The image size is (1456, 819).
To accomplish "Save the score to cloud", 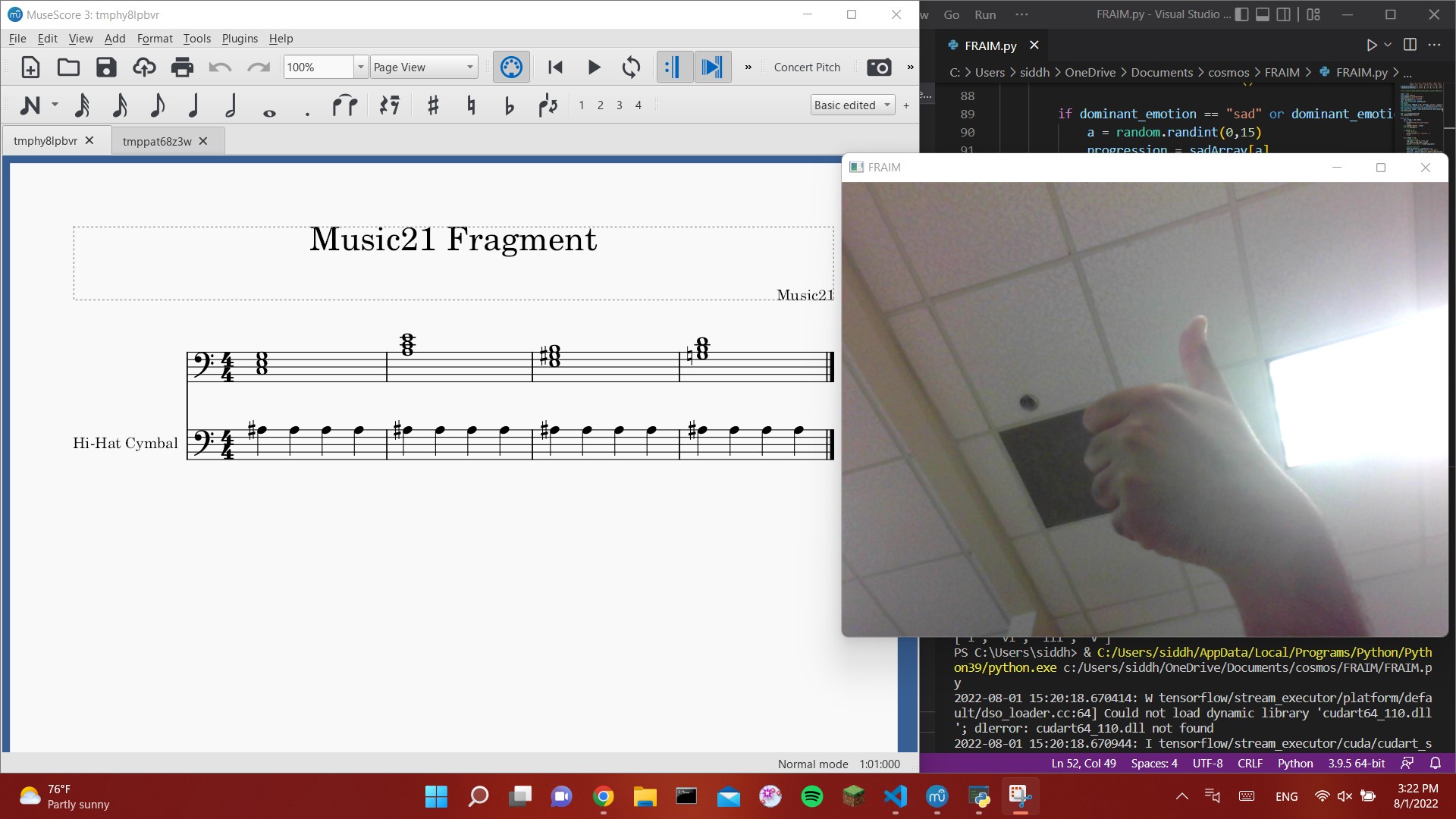I will coord(144,67).
